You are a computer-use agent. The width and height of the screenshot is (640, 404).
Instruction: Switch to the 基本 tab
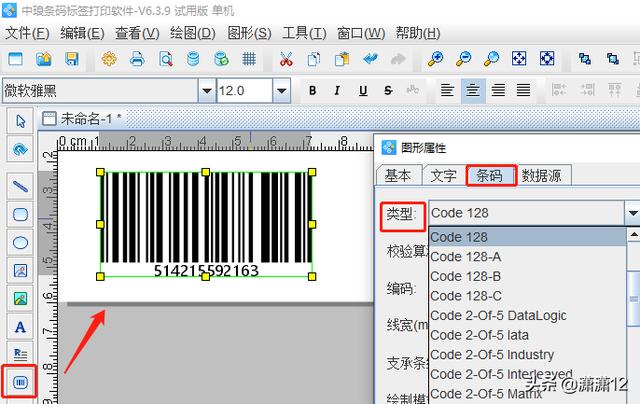click(x=398, y=175)
